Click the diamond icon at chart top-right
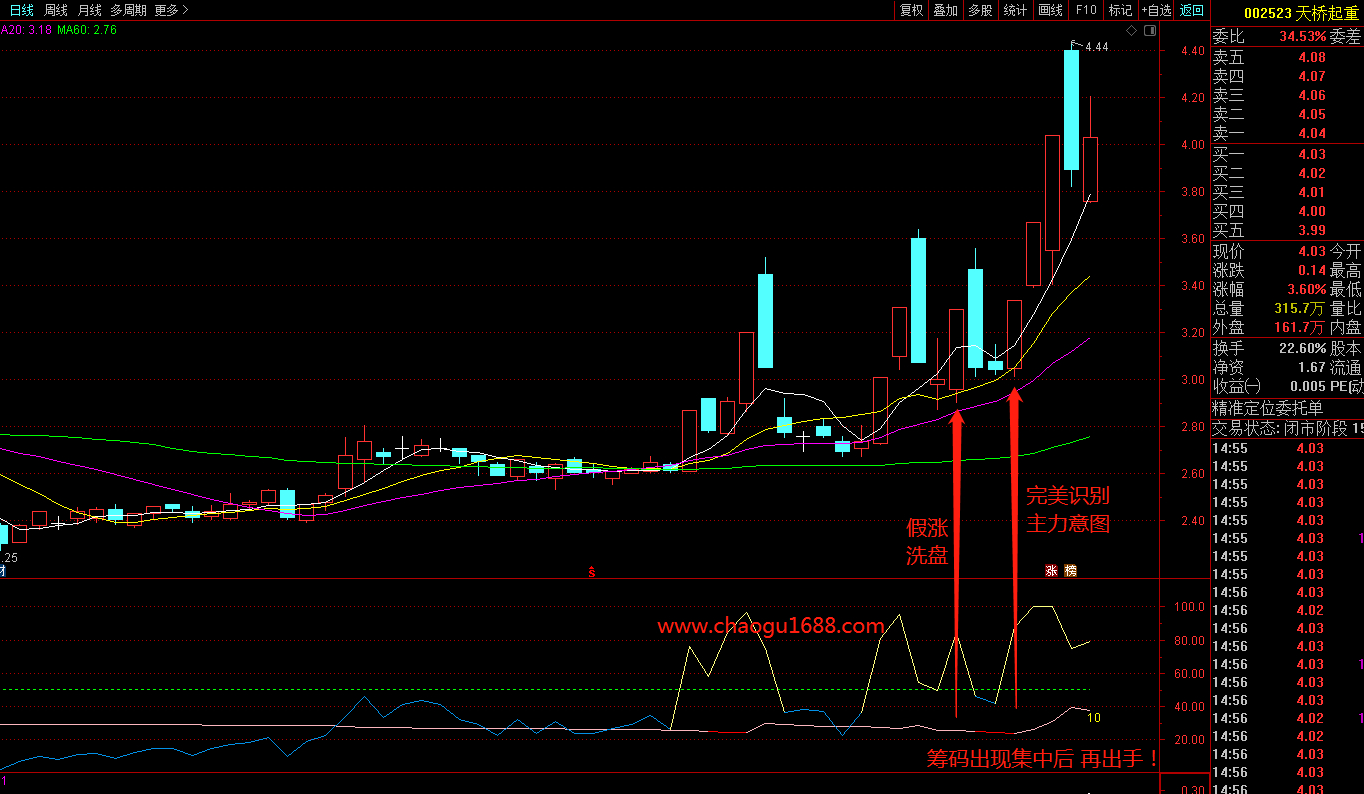The width and height of the screenshot is (1364, 794). [1132, 31]
